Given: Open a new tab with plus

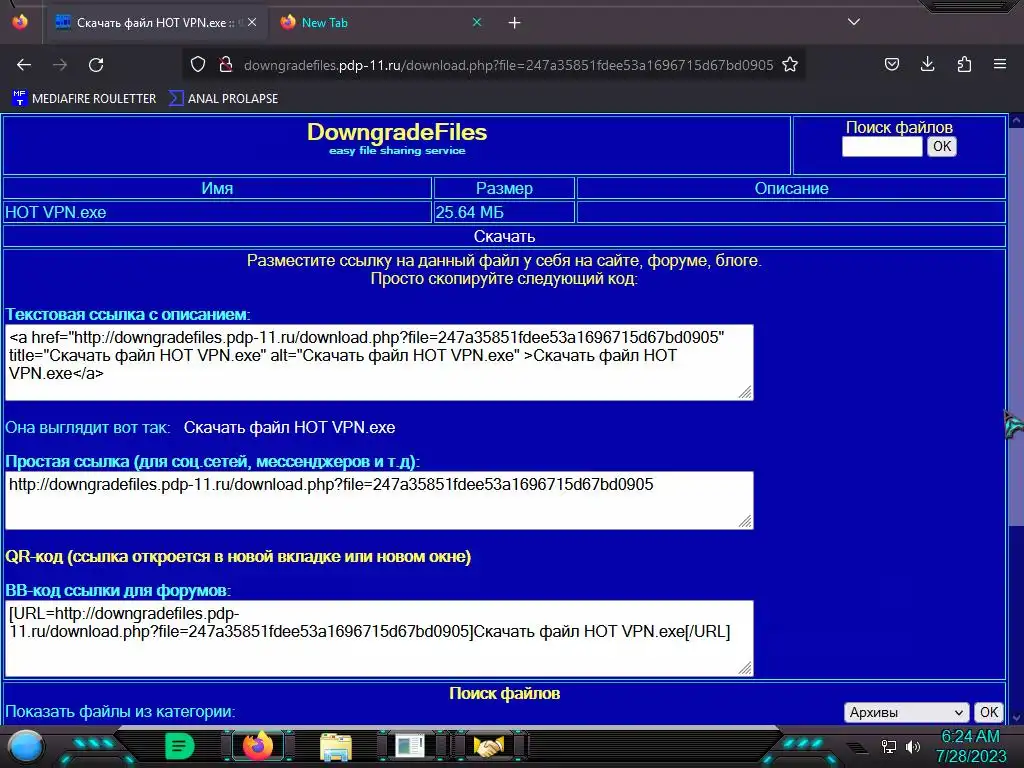Looking at the screenshot, I should (515, 23).
